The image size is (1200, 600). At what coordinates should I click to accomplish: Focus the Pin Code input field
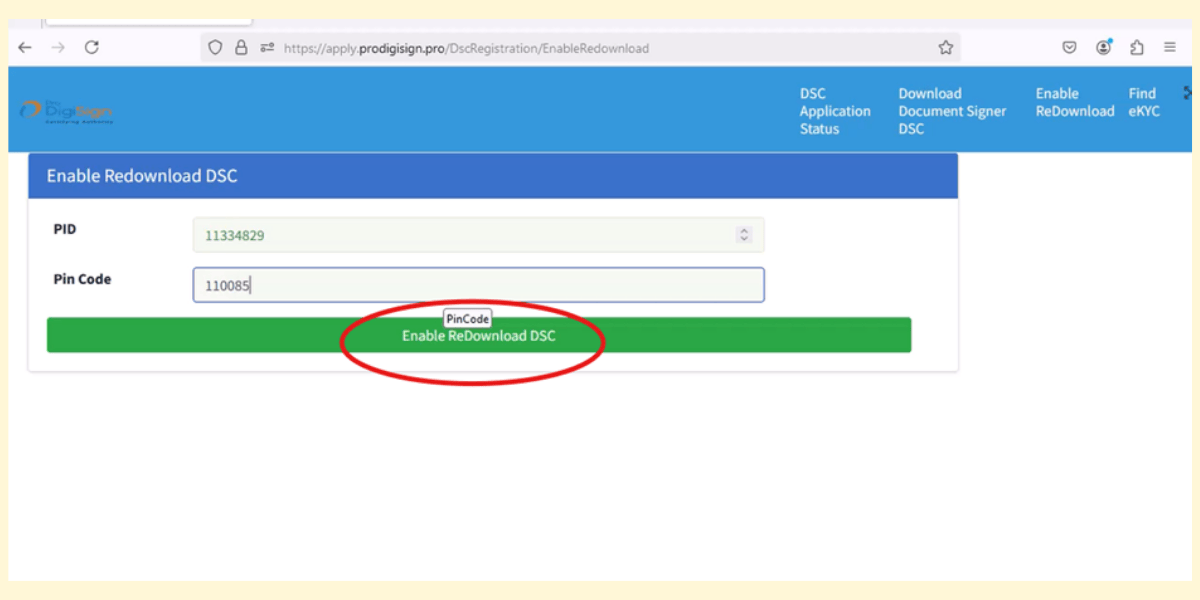pos(478,285)
